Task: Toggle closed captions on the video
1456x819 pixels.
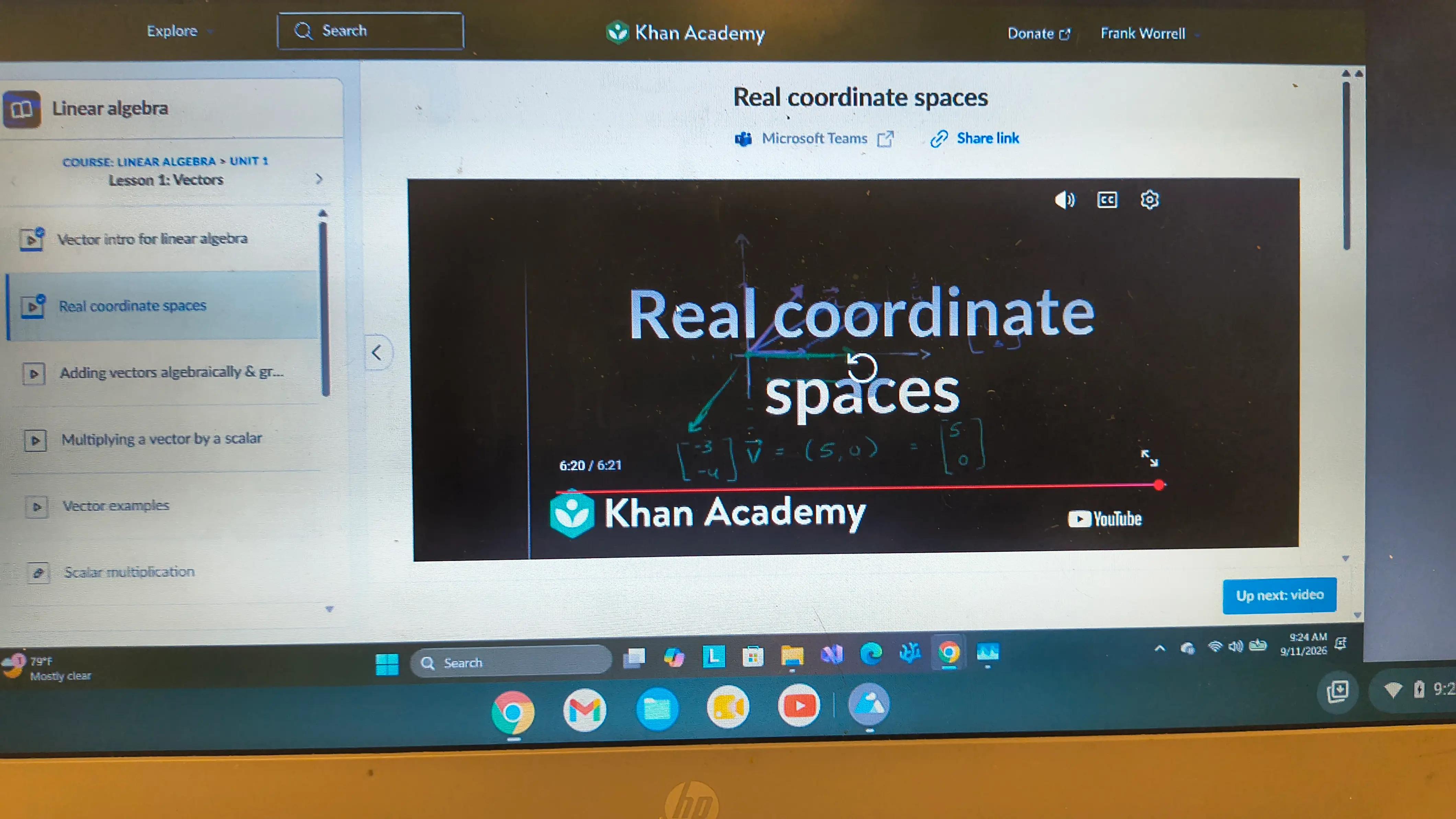Action: tap(1107, 200)
